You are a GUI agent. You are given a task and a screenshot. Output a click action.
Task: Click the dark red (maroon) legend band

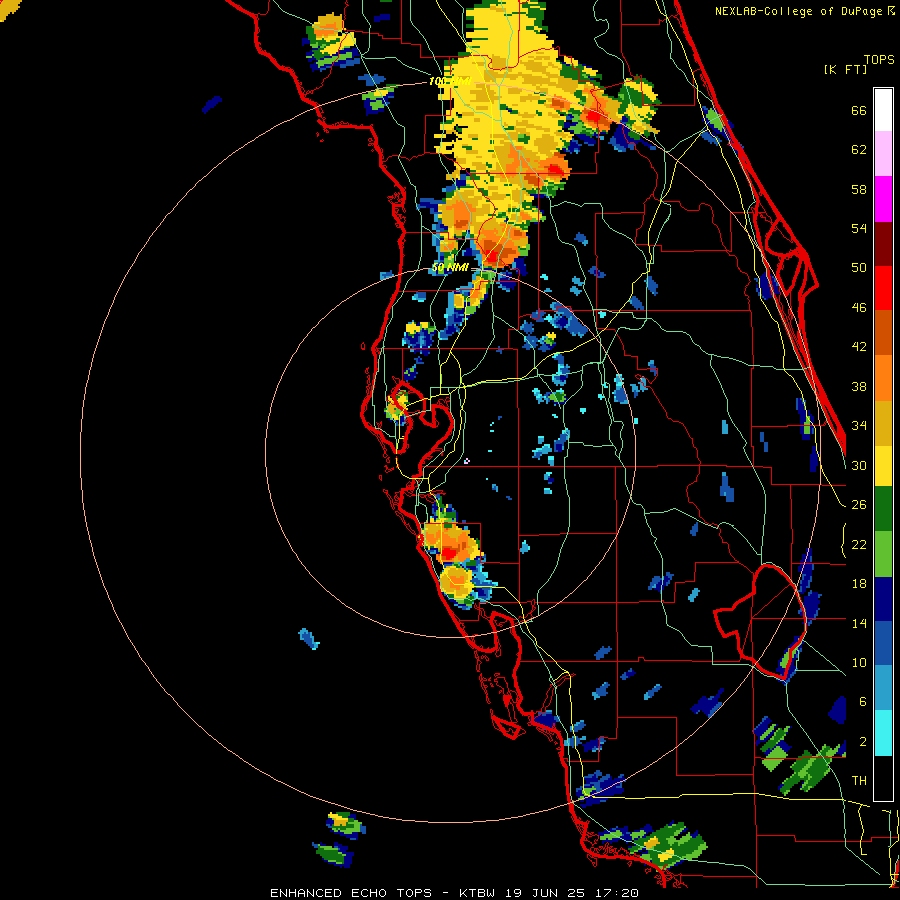(x=883, y=243)
